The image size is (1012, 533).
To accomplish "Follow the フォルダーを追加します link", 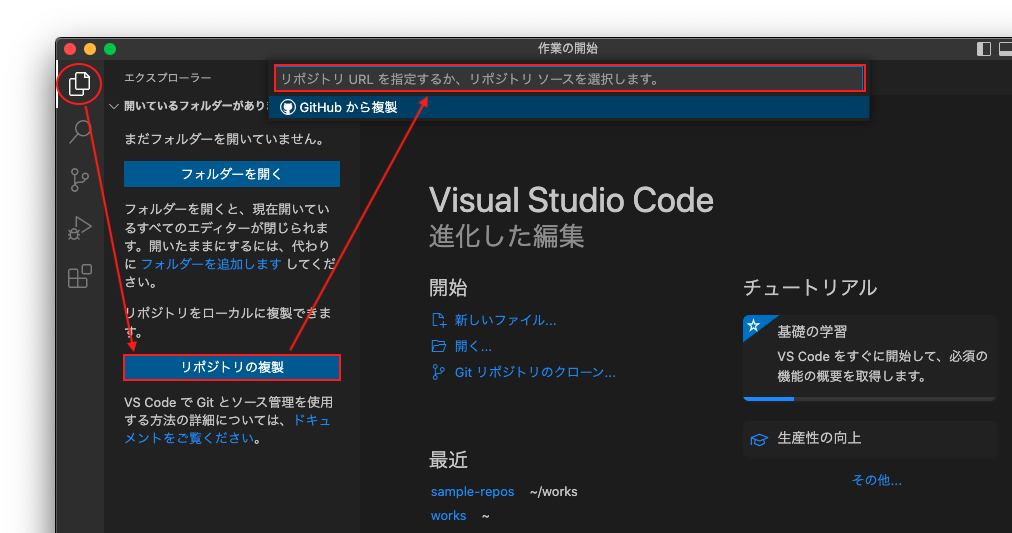I will point(211,264).
